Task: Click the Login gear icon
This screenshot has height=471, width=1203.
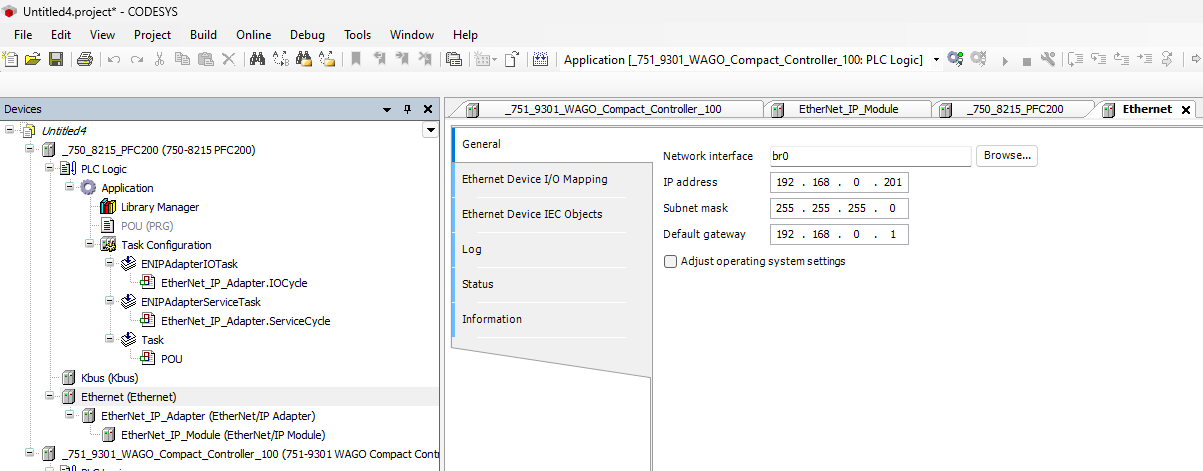Action: [x=955, y=59]
